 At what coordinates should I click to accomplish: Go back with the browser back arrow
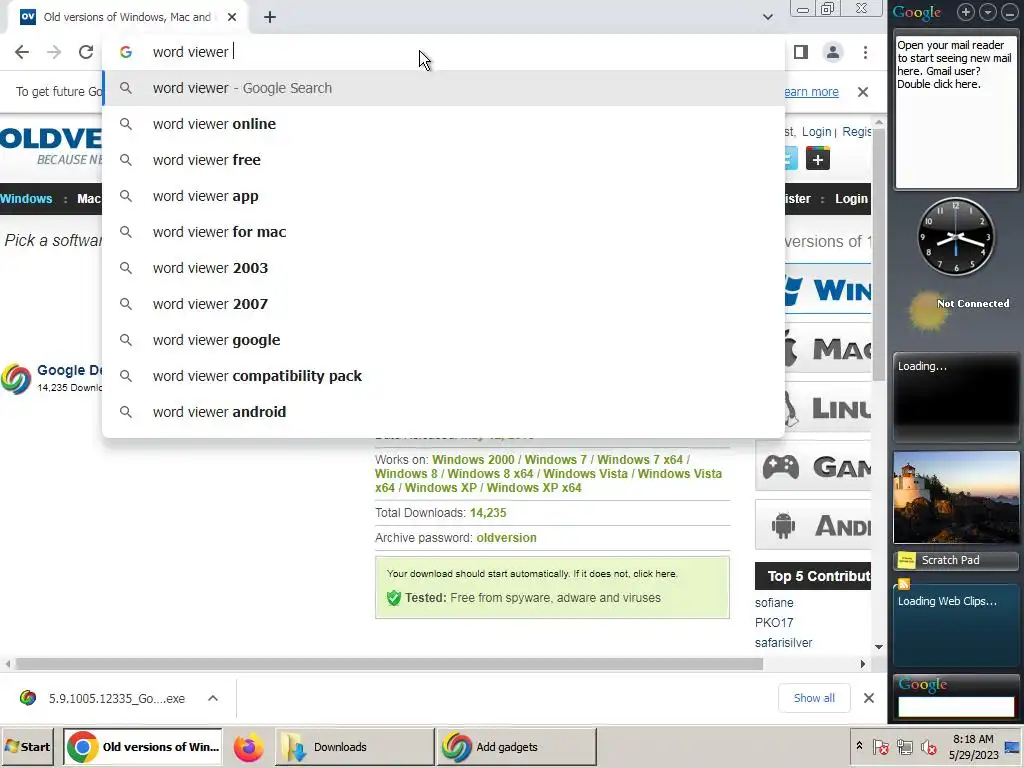pyautogui.click(x=22, y=52)
